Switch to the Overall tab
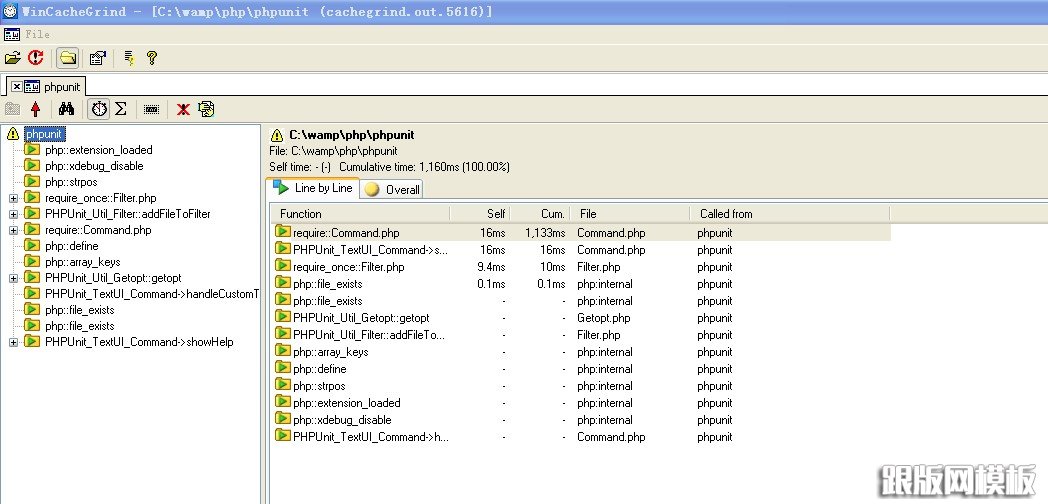The image size is (1048, 504). click(392, 190)
